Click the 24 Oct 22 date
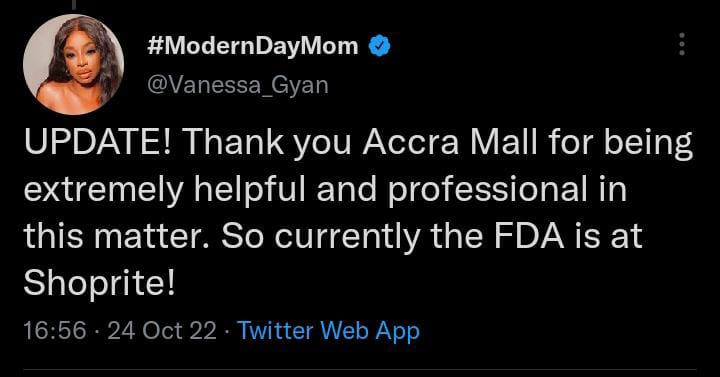 (162, 331)
